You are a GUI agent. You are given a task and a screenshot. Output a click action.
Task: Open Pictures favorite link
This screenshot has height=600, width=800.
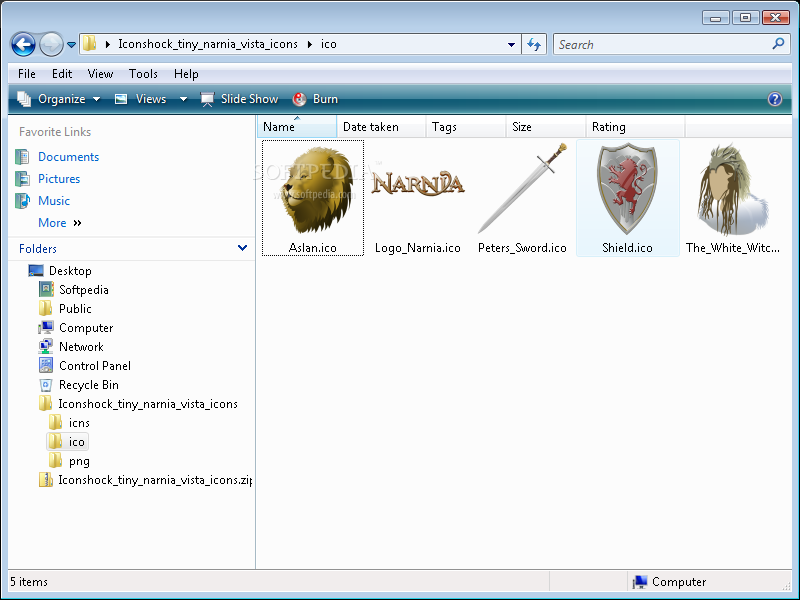(59, 179)
